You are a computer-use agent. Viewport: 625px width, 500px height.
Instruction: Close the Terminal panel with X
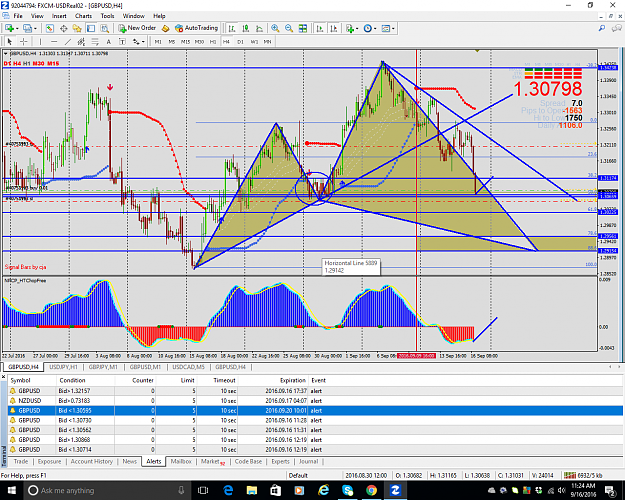4,376
